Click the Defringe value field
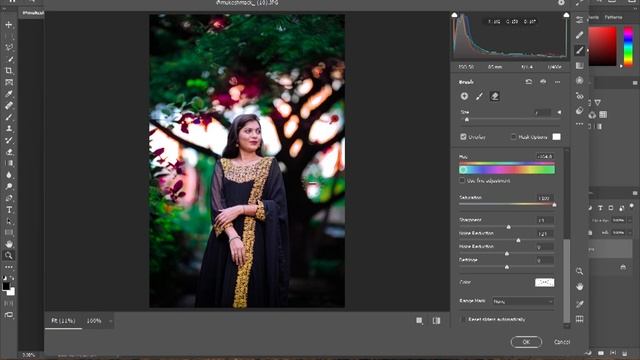The height and width of the screenshot is (360, 640). pyautogui.click(x=545, y=260)
